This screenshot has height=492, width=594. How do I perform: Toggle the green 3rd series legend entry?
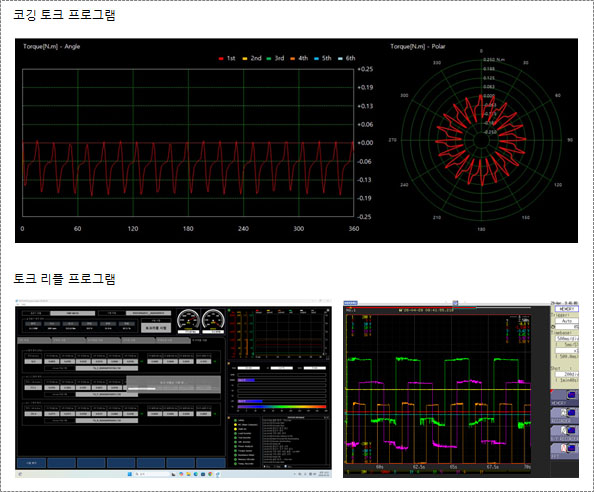click(x=275, y=58)
